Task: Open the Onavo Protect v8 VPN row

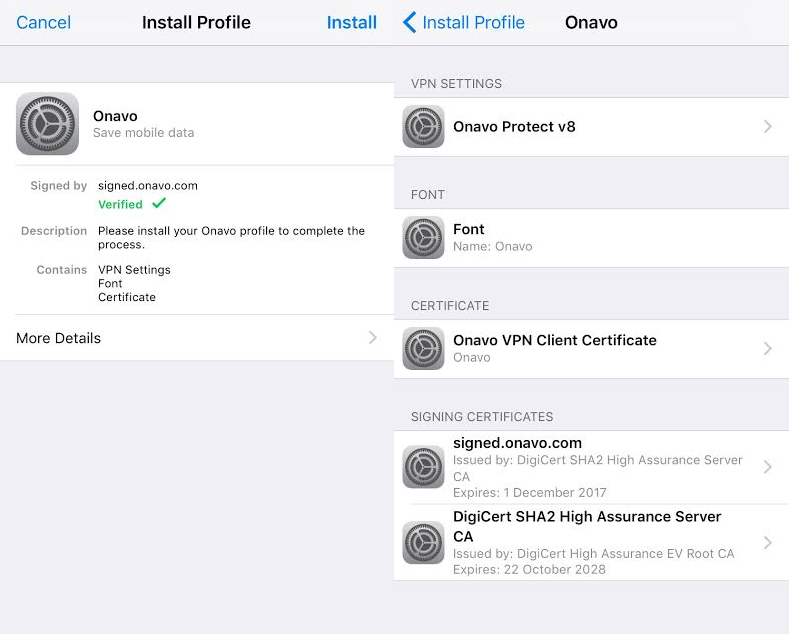Action: [x=591, y=127]
